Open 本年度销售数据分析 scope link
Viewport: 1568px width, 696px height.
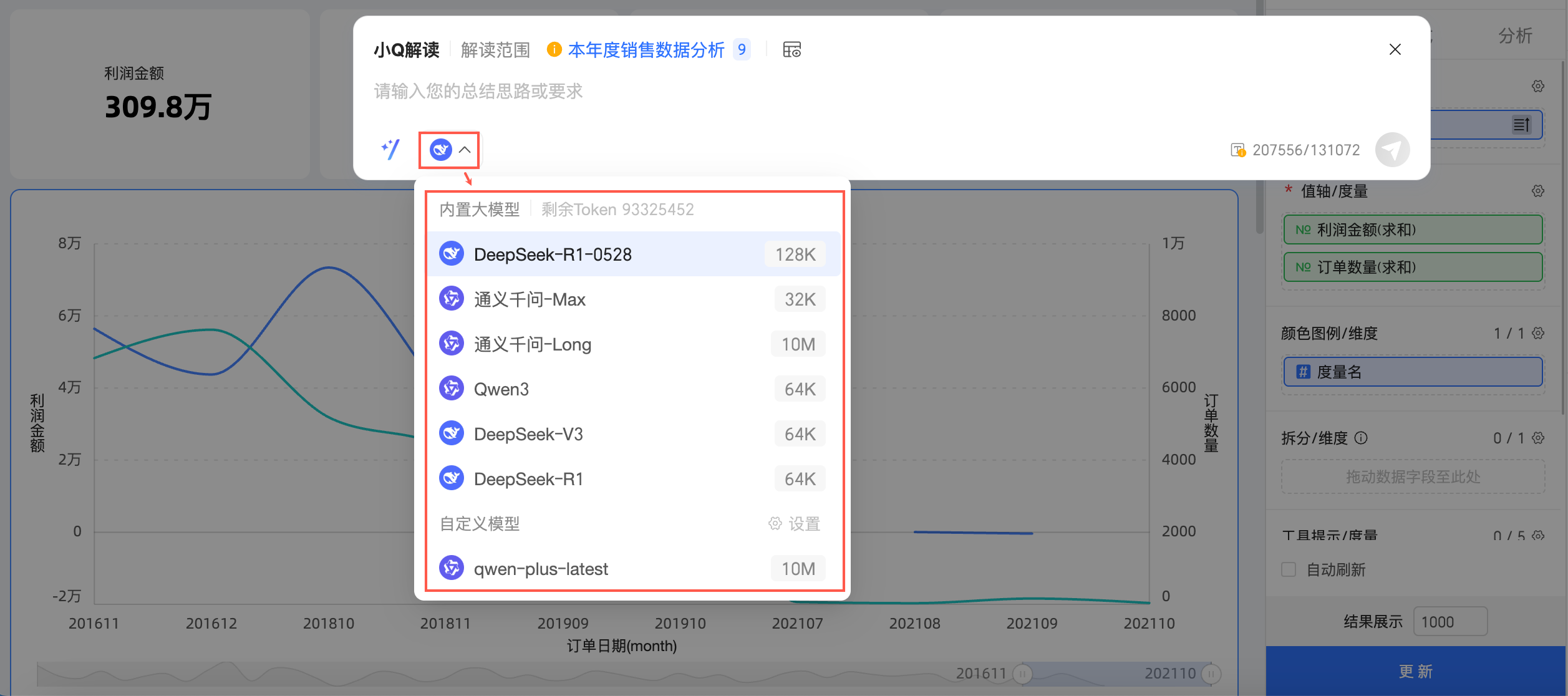(x=646, y=50)
